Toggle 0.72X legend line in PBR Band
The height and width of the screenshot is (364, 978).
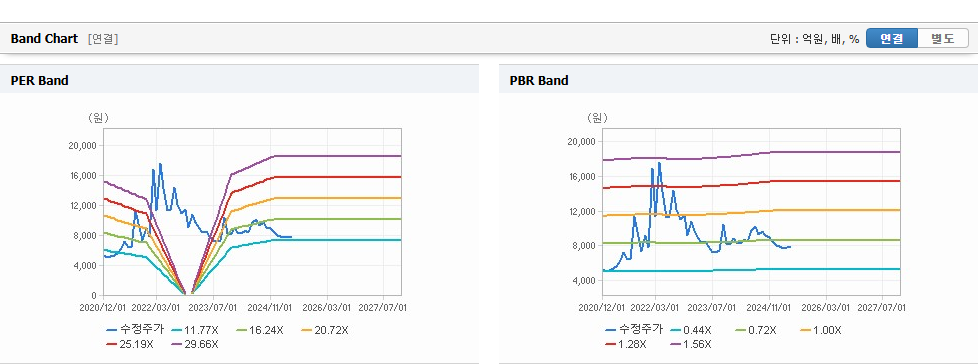coord(755,330)
